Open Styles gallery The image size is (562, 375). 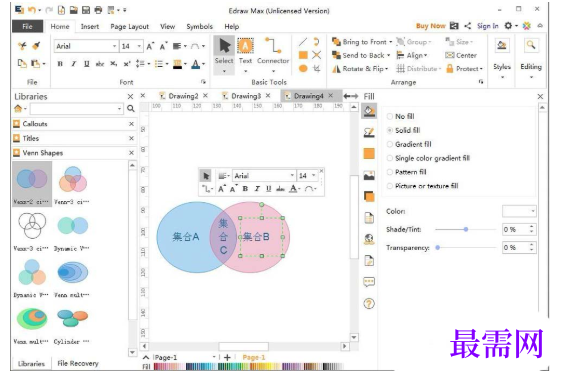coord(502,59)
